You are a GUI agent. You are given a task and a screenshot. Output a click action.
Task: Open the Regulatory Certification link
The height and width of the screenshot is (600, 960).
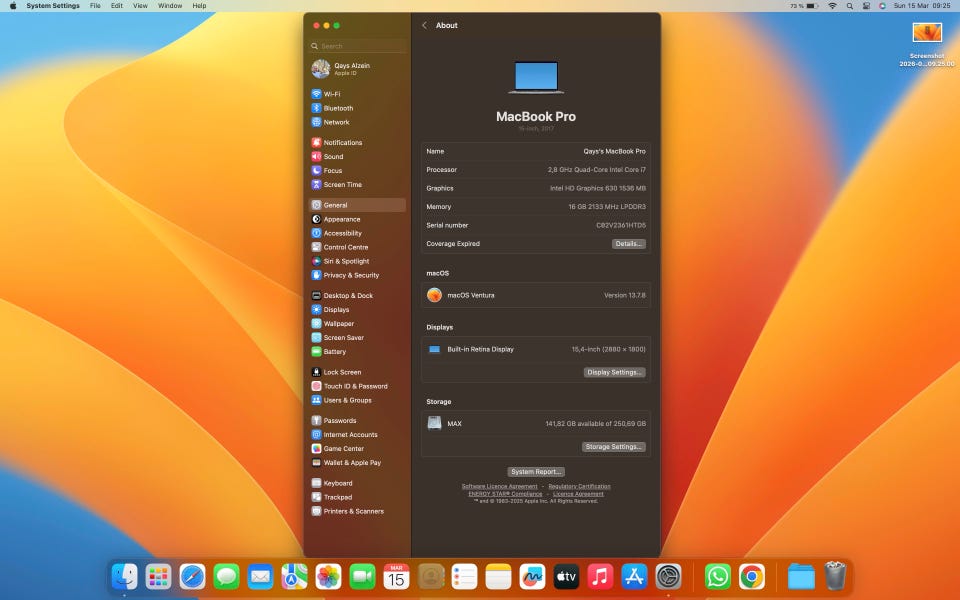tap(579, 486)
